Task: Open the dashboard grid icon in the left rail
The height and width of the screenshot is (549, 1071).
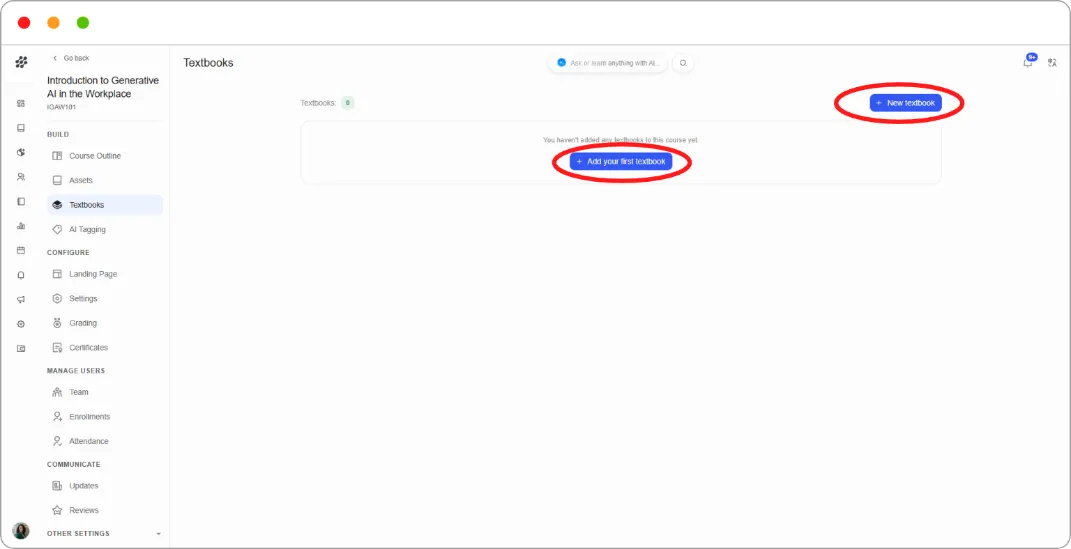Action: coord(21,104)
